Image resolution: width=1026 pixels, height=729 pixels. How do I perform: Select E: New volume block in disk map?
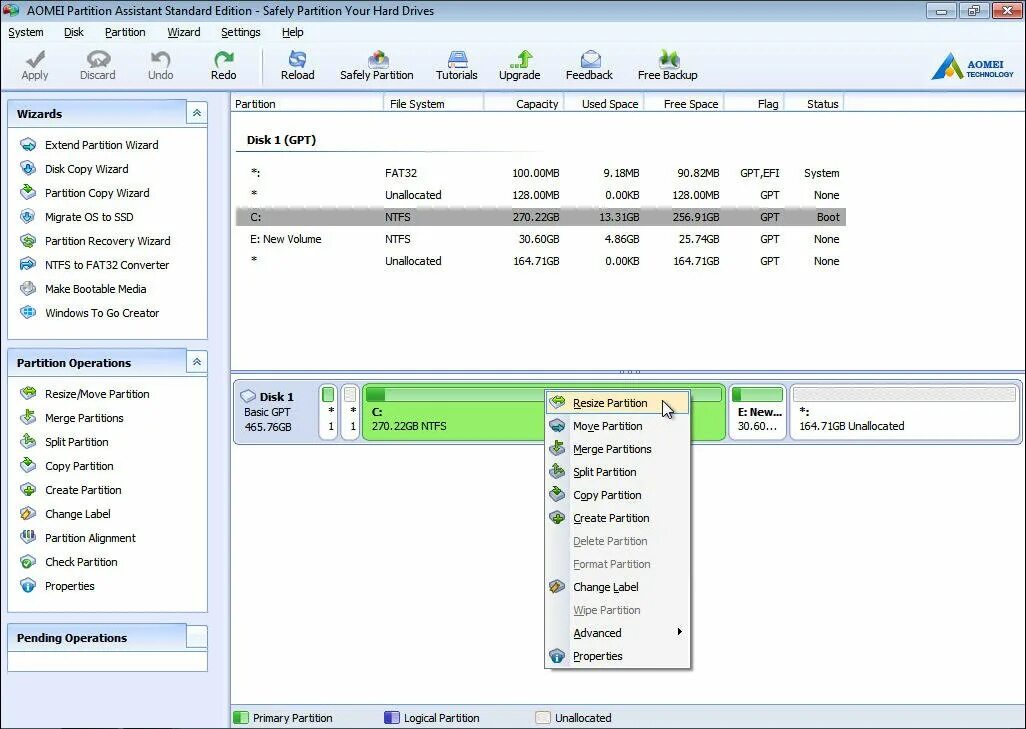click(757, 412)
